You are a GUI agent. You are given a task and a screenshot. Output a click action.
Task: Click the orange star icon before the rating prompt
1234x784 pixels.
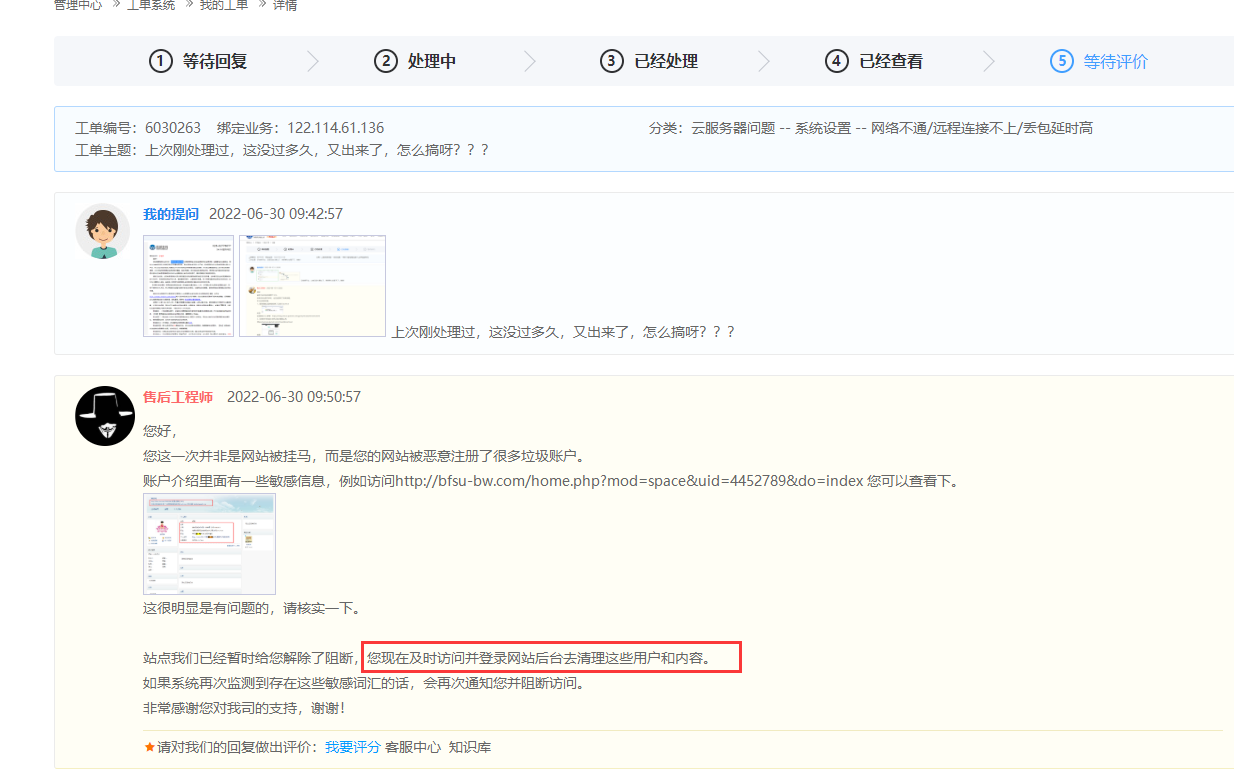(x=150, y=747)
